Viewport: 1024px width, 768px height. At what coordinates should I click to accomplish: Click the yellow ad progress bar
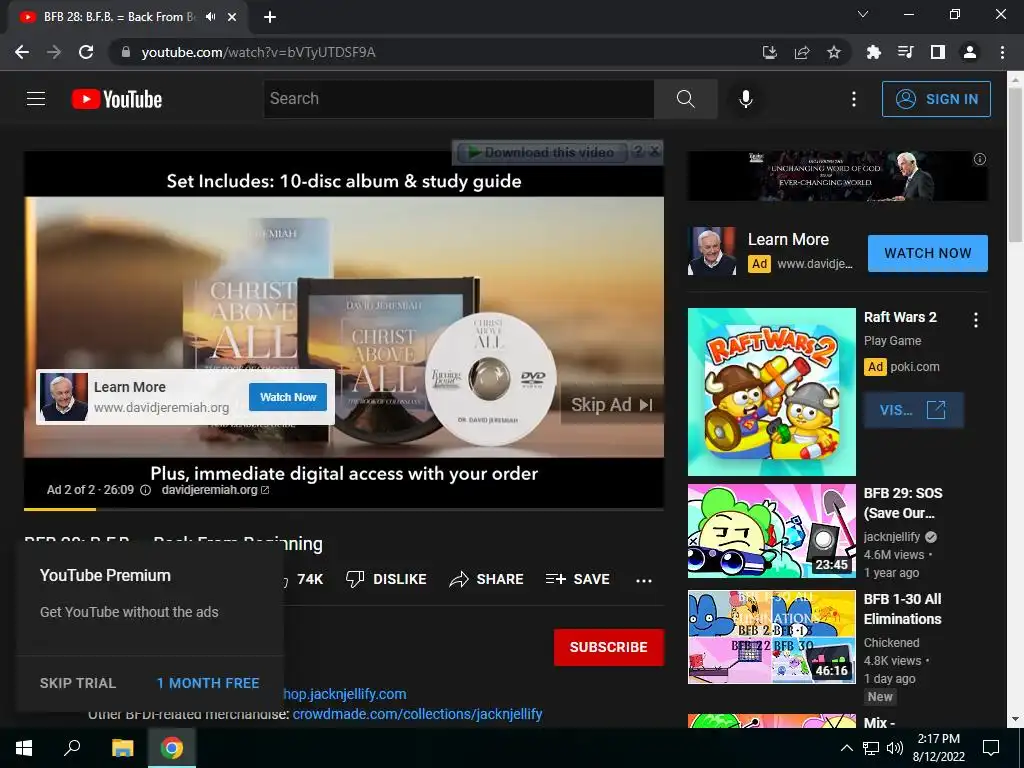coord(60,509)
